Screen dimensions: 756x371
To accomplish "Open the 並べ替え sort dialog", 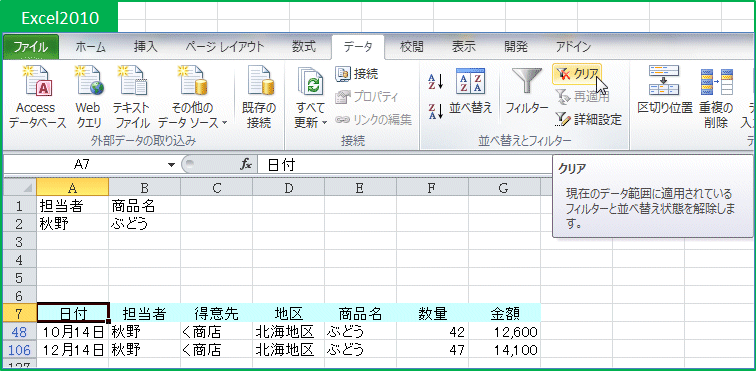I will 471,92.
